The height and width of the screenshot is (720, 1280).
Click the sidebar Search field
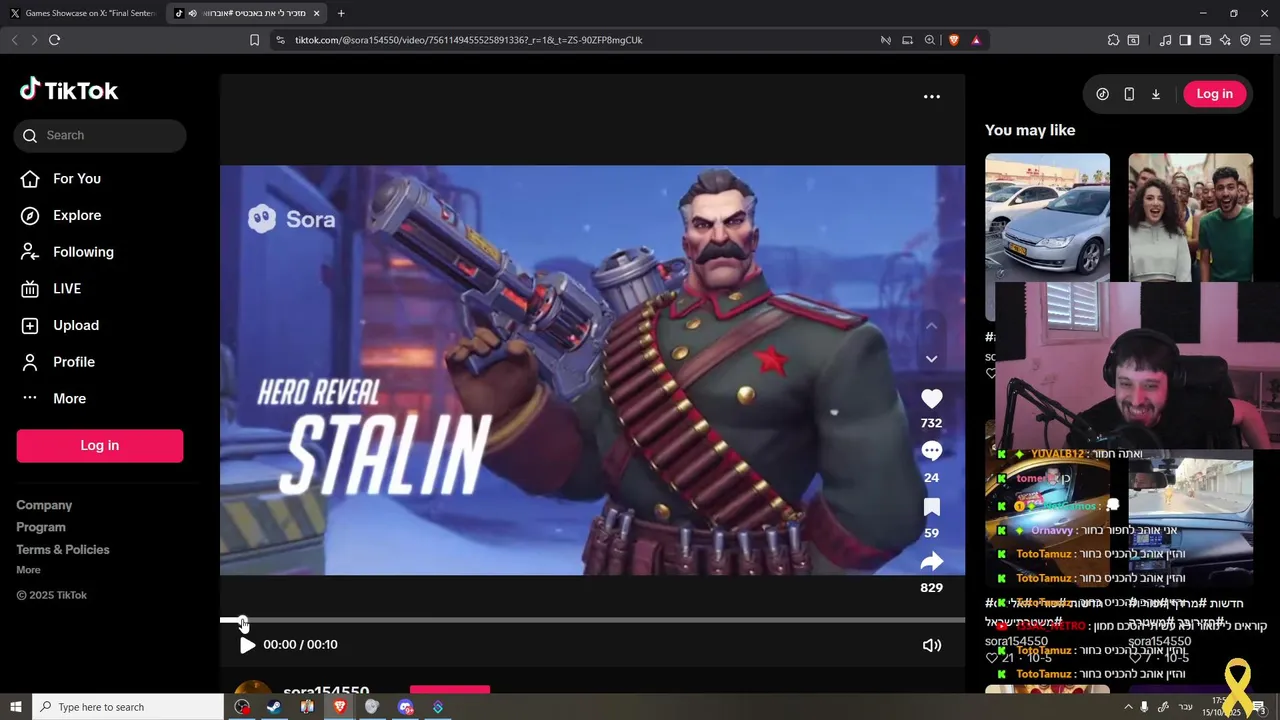point(100,135)
